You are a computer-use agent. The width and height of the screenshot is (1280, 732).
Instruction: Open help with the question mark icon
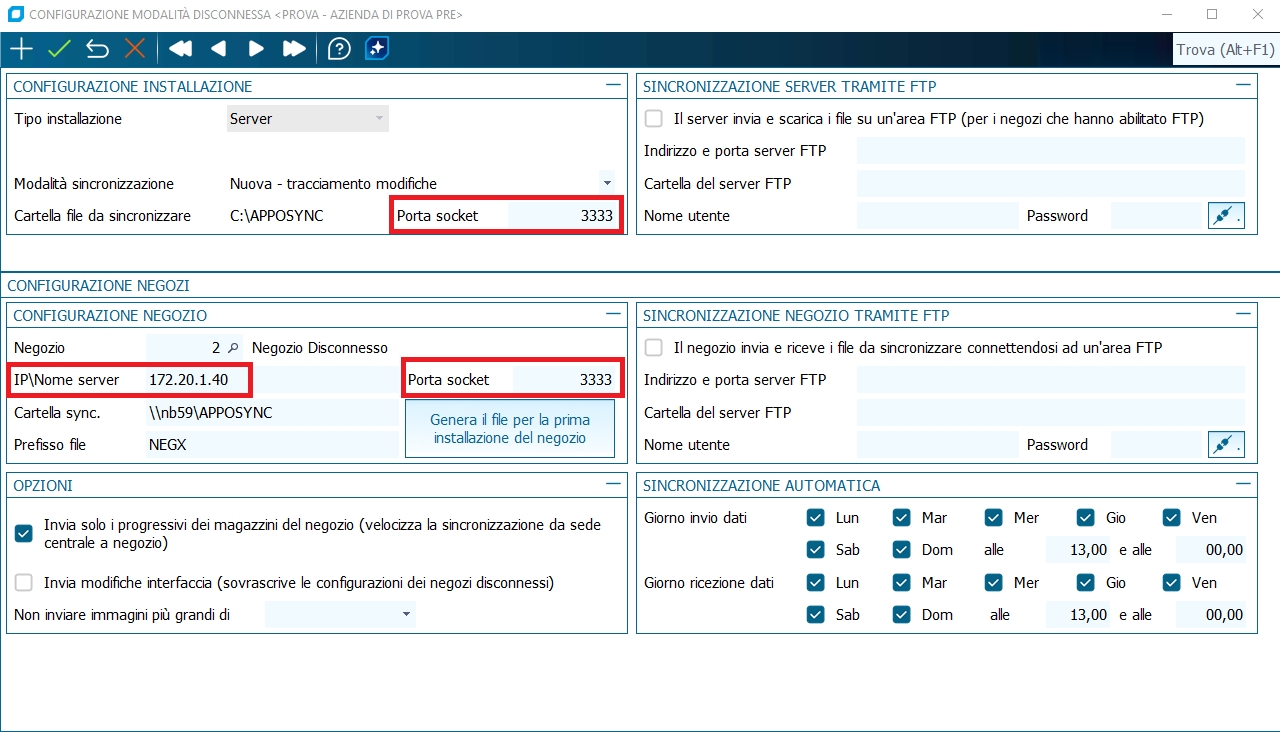pyautogui.click(x=339, y=48)
